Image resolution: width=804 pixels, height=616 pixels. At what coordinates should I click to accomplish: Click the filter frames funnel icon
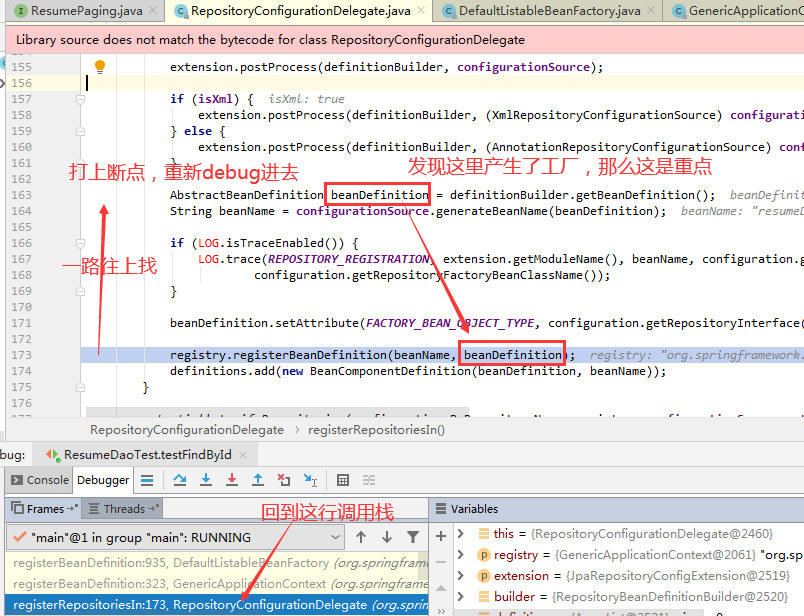coord(413,537)
